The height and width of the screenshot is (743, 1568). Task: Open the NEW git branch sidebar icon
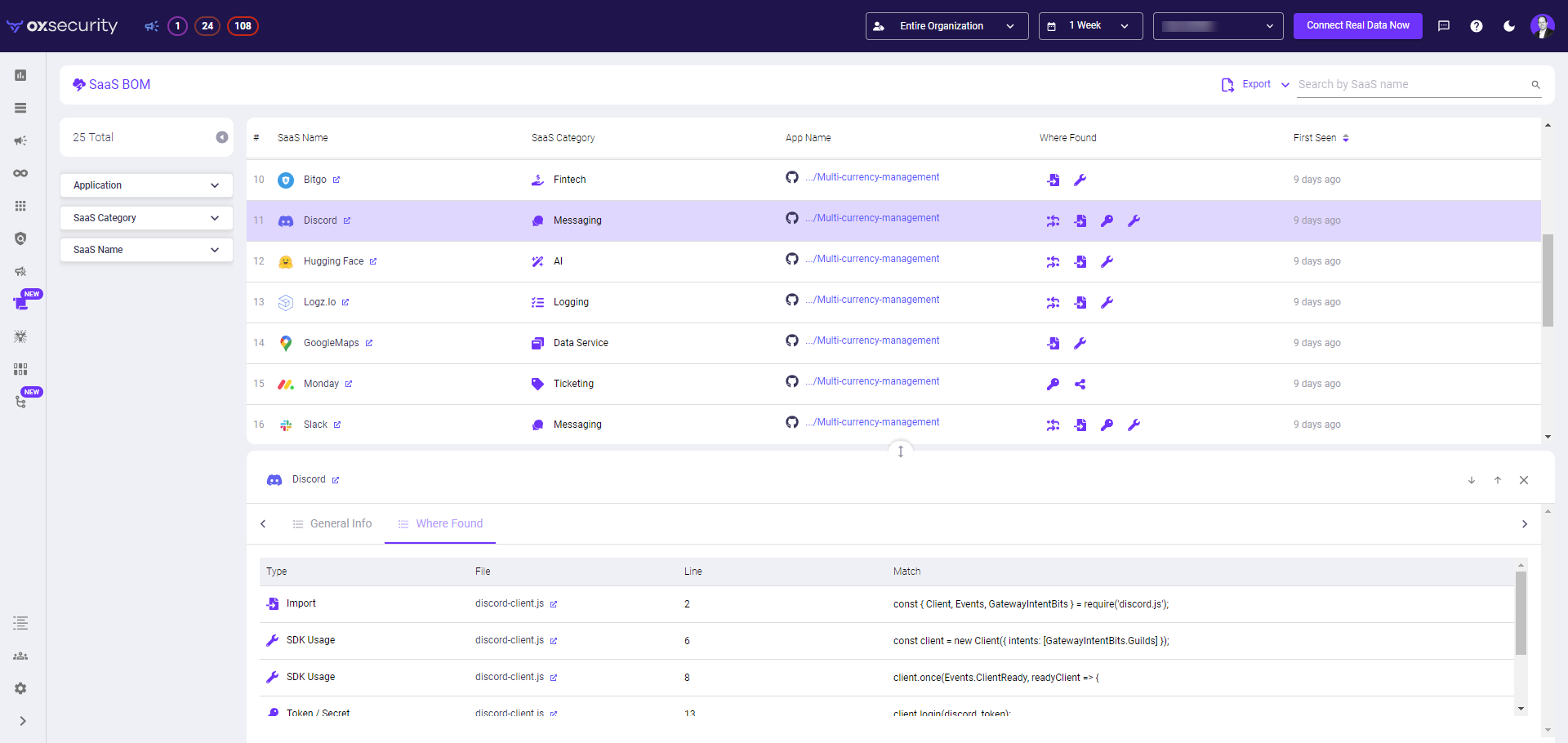(22, 401)
